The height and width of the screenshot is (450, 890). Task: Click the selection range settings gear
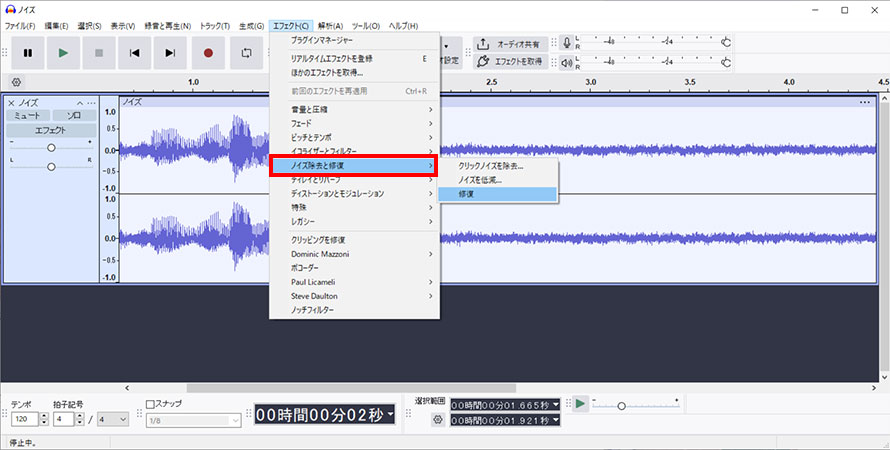[436, 420]
